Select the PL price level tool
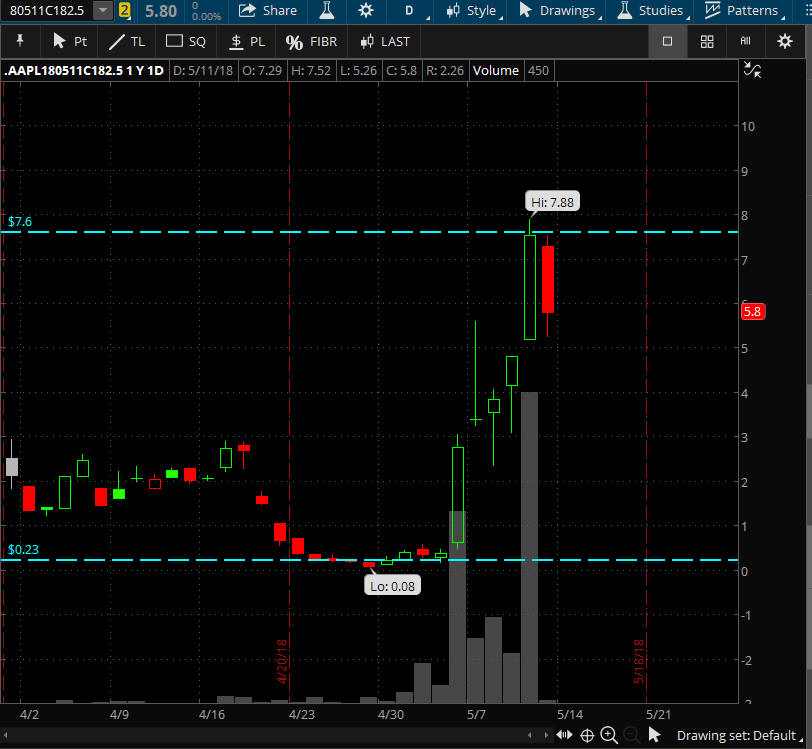The image size is (812, 749). point(247,41)
